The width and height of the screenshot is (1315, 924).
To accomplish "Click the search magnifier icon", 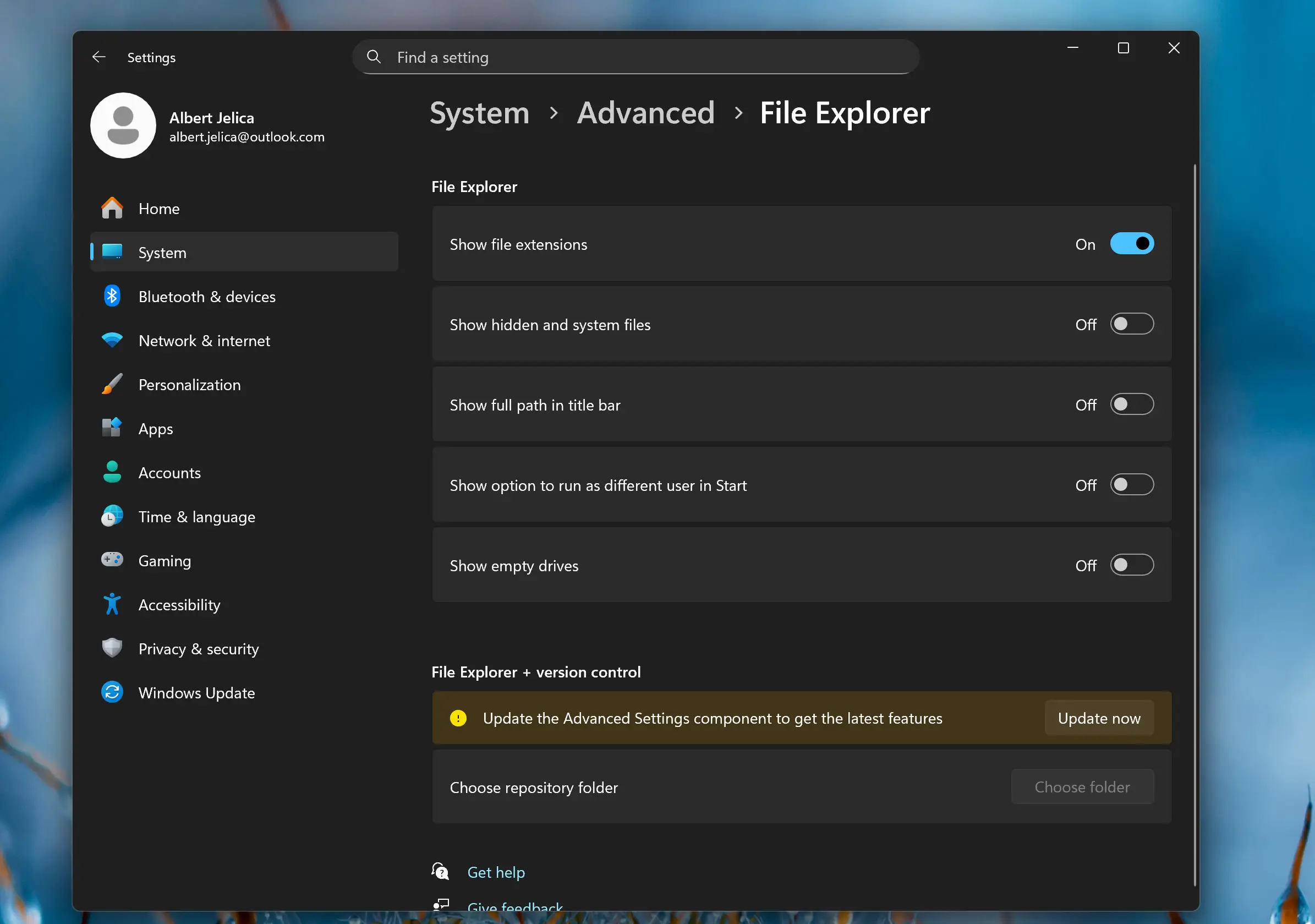I will pos(374,57).
